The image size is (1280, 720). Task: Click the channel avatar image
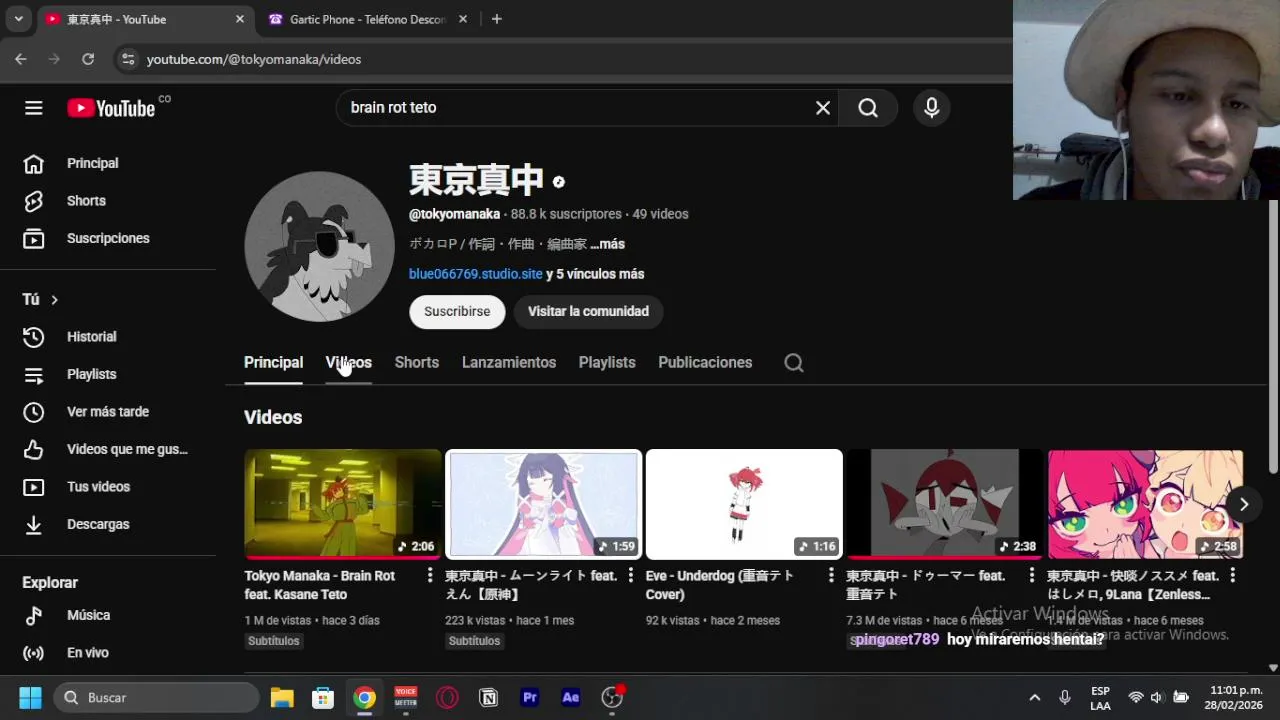320,246
